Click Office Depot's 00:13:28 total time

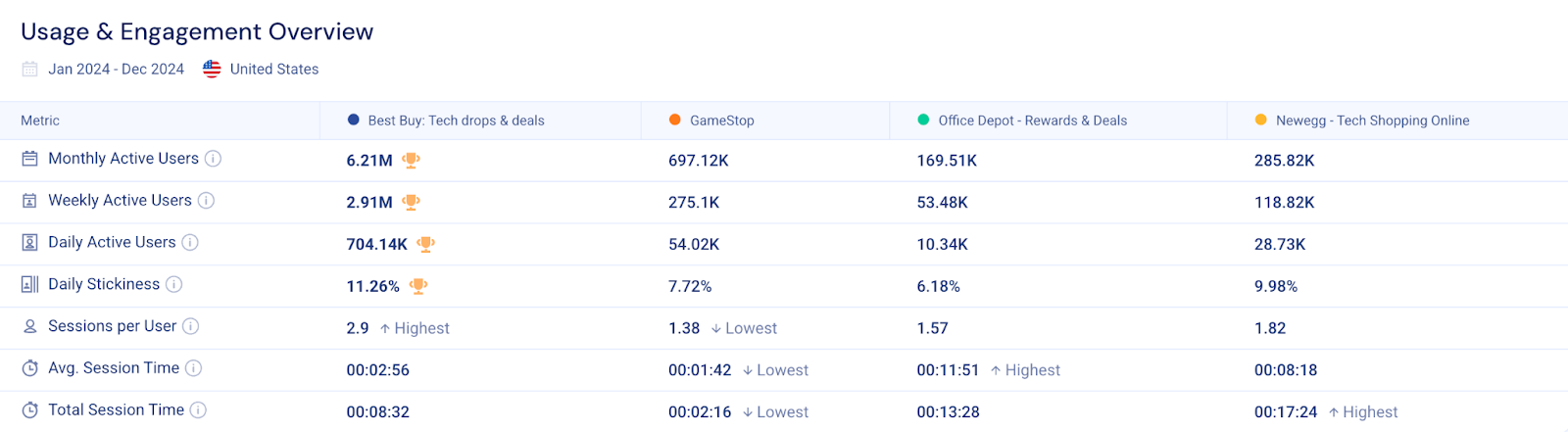(x=949, y=413)
